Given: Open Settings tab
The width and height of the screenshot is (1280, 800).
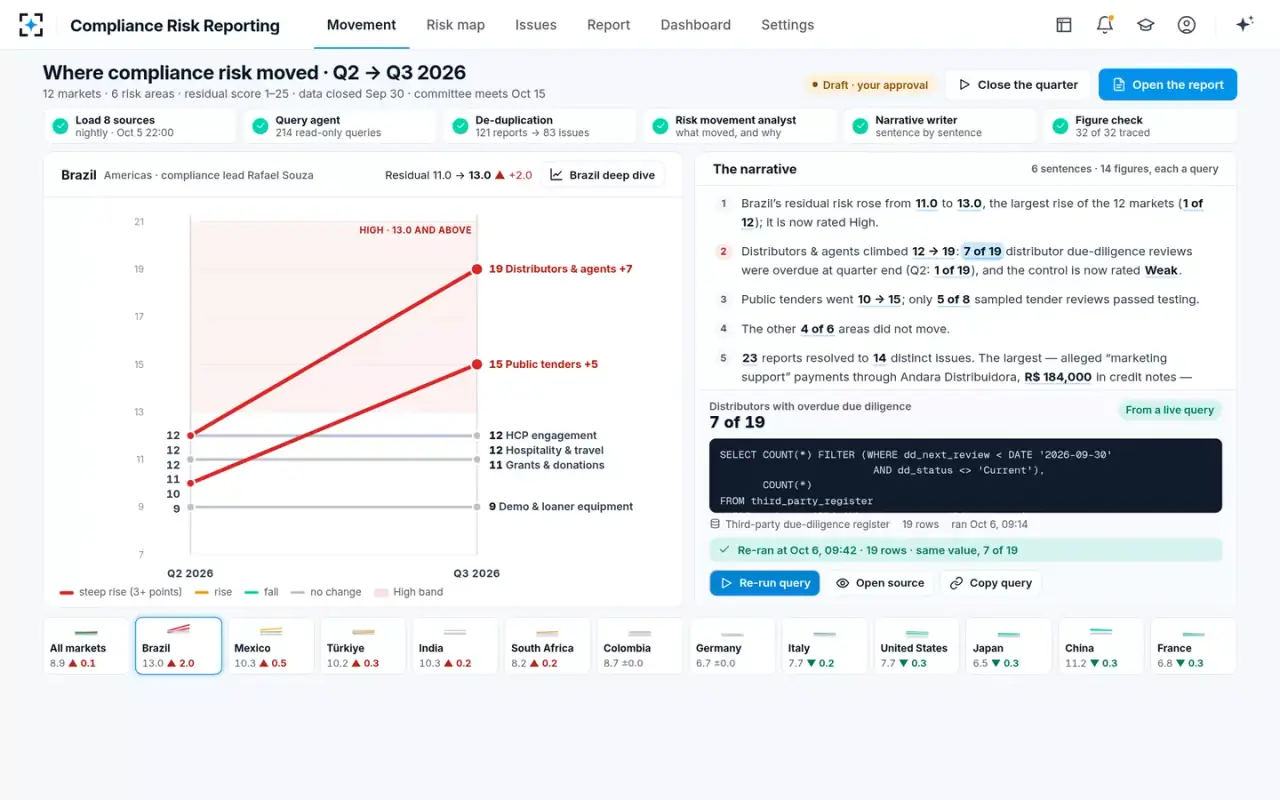Looking at the screenshot, I should pyautogui.click(x=787, y=25).
